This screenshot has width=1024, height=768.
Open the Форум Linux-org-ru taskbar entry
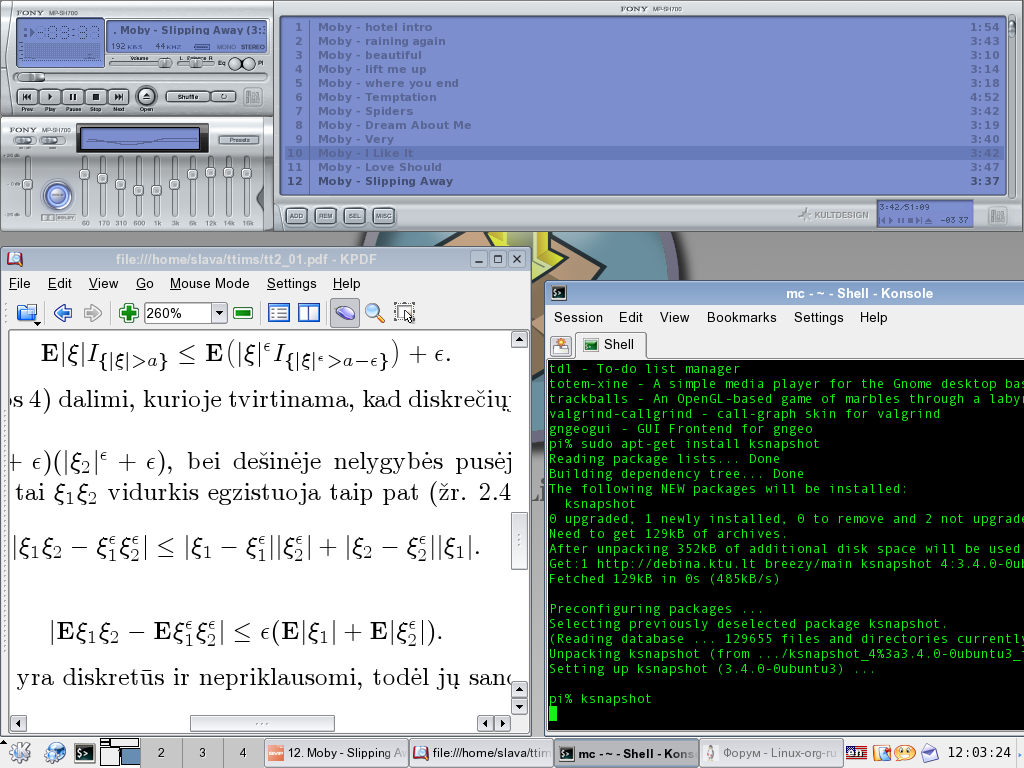click(770, 753)
